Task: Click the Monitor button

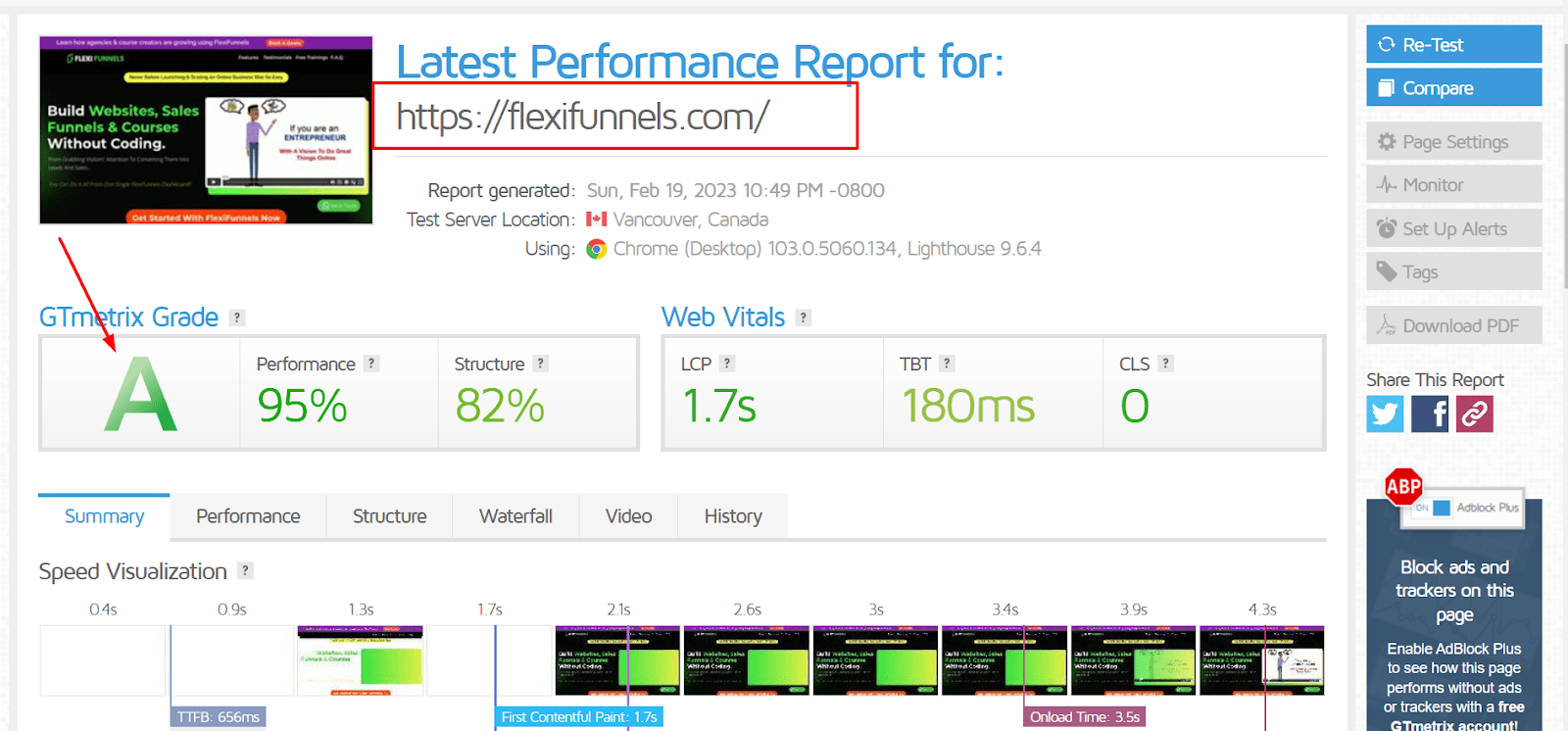Action: (1453, 184)
